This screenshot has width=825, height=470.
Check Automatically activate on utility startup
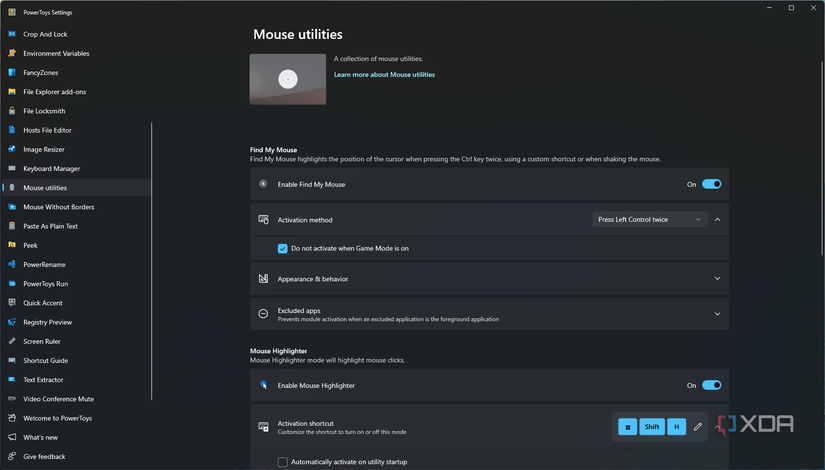click(283, 462)
